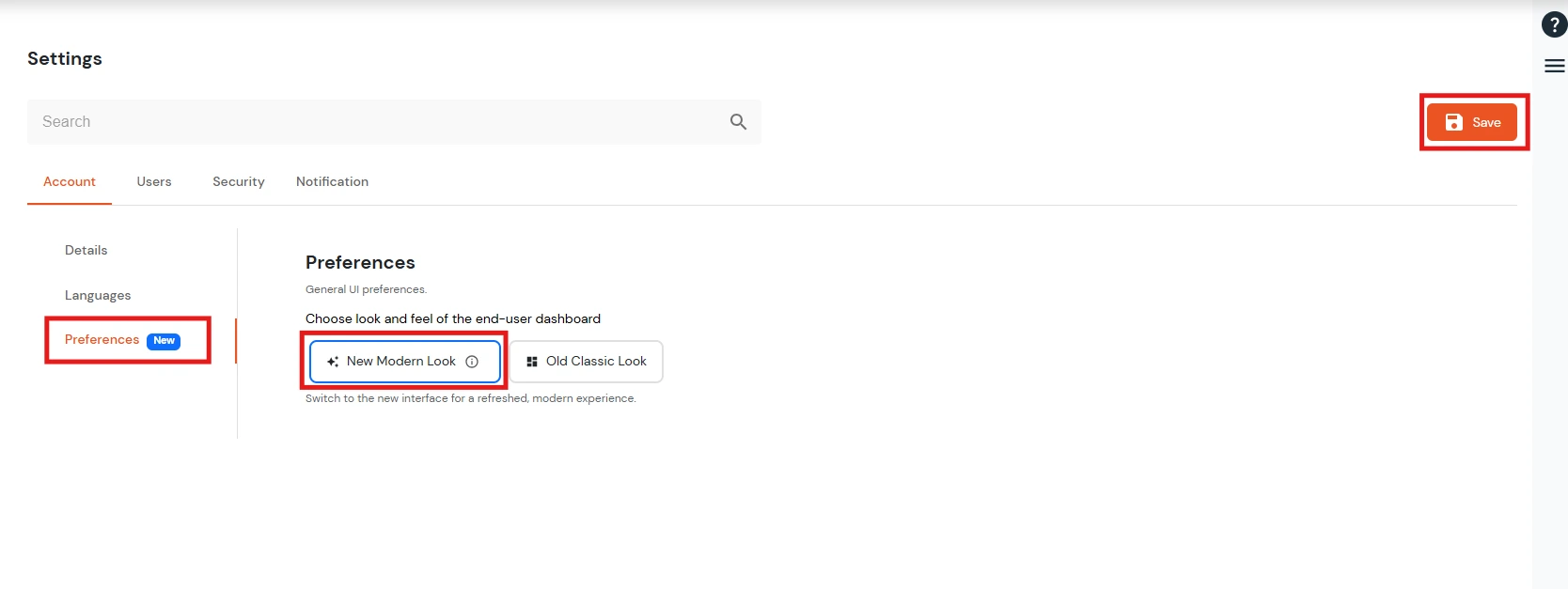Open the Users tab
The image size is (1568, 589).
pyautogui.click(x=154, y=182)
